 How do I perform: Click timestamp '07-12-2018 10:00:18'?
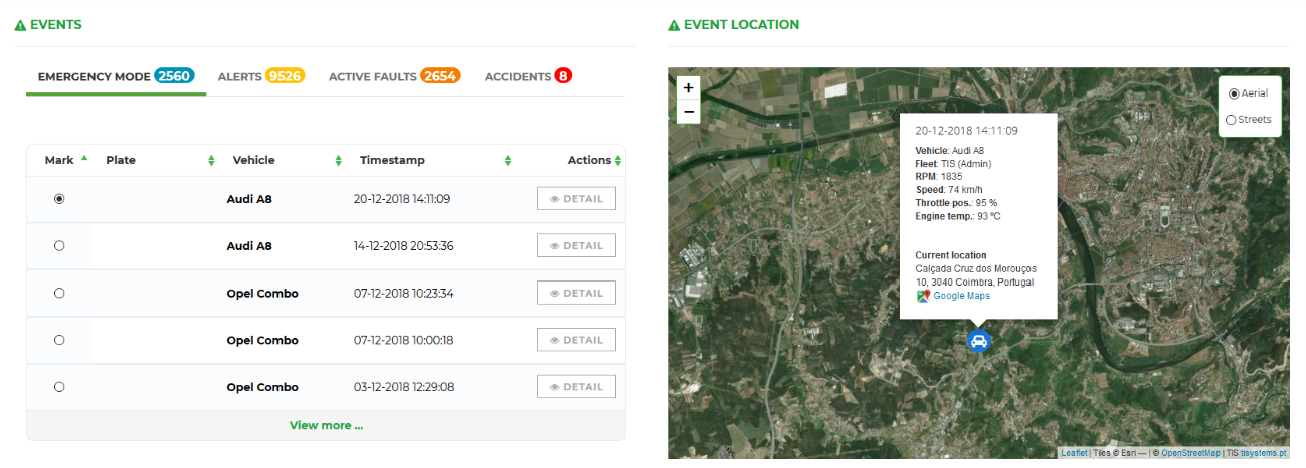(403, 340)
